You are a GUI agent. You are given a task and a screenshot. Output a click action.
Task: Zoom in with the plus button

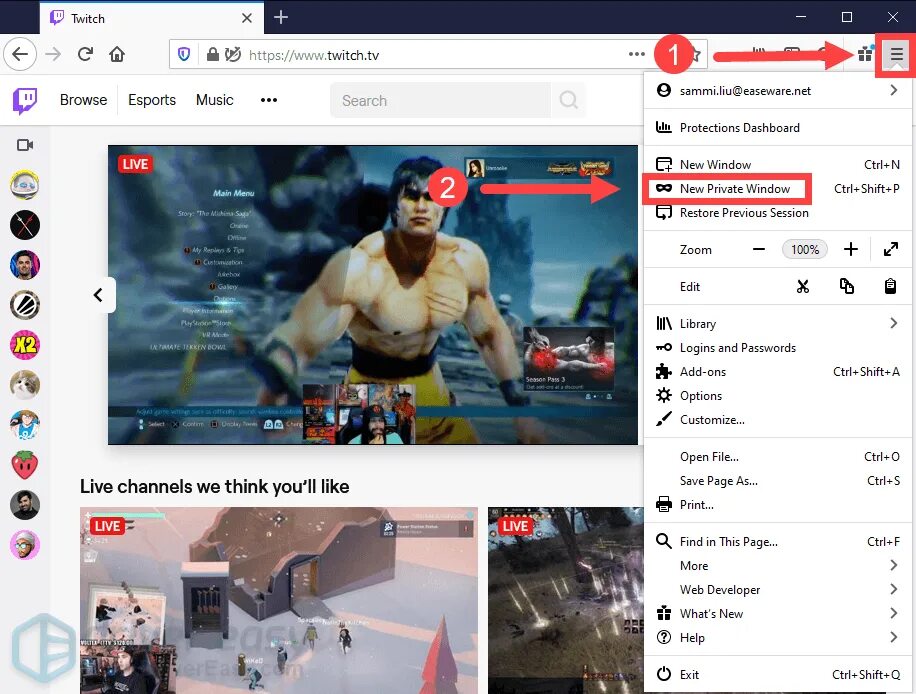click(x=851, y=249)
